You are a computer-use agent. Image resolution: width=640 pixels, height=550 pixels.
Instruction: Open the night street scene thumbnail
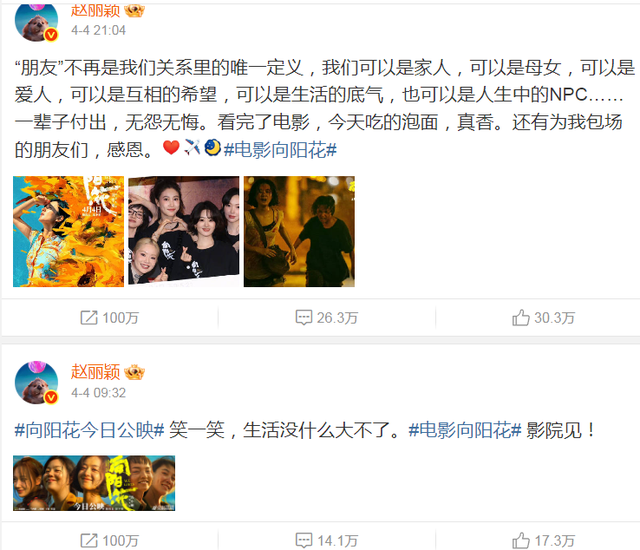[x=299, y=231]
